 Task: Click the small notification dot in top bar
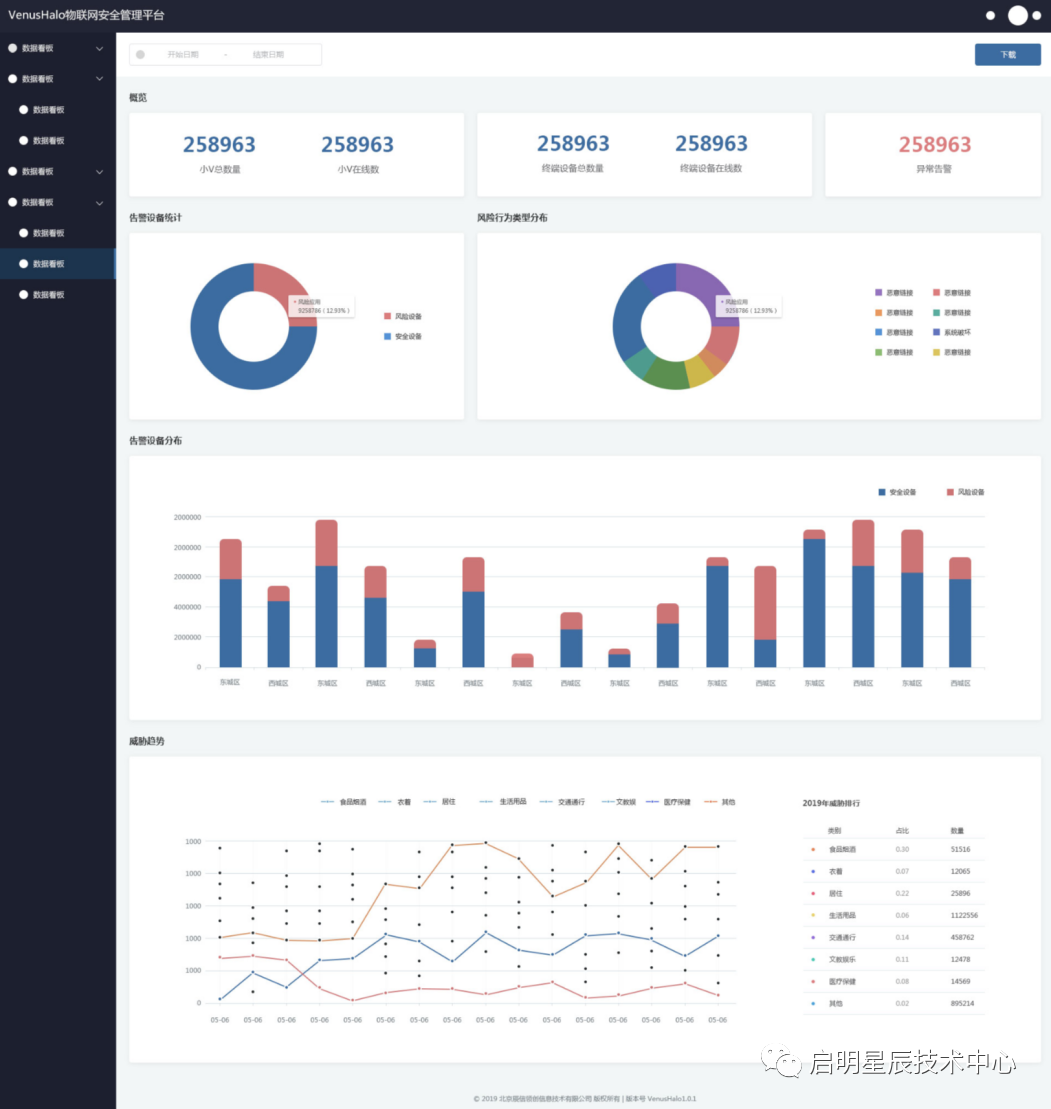click(990, 15)
